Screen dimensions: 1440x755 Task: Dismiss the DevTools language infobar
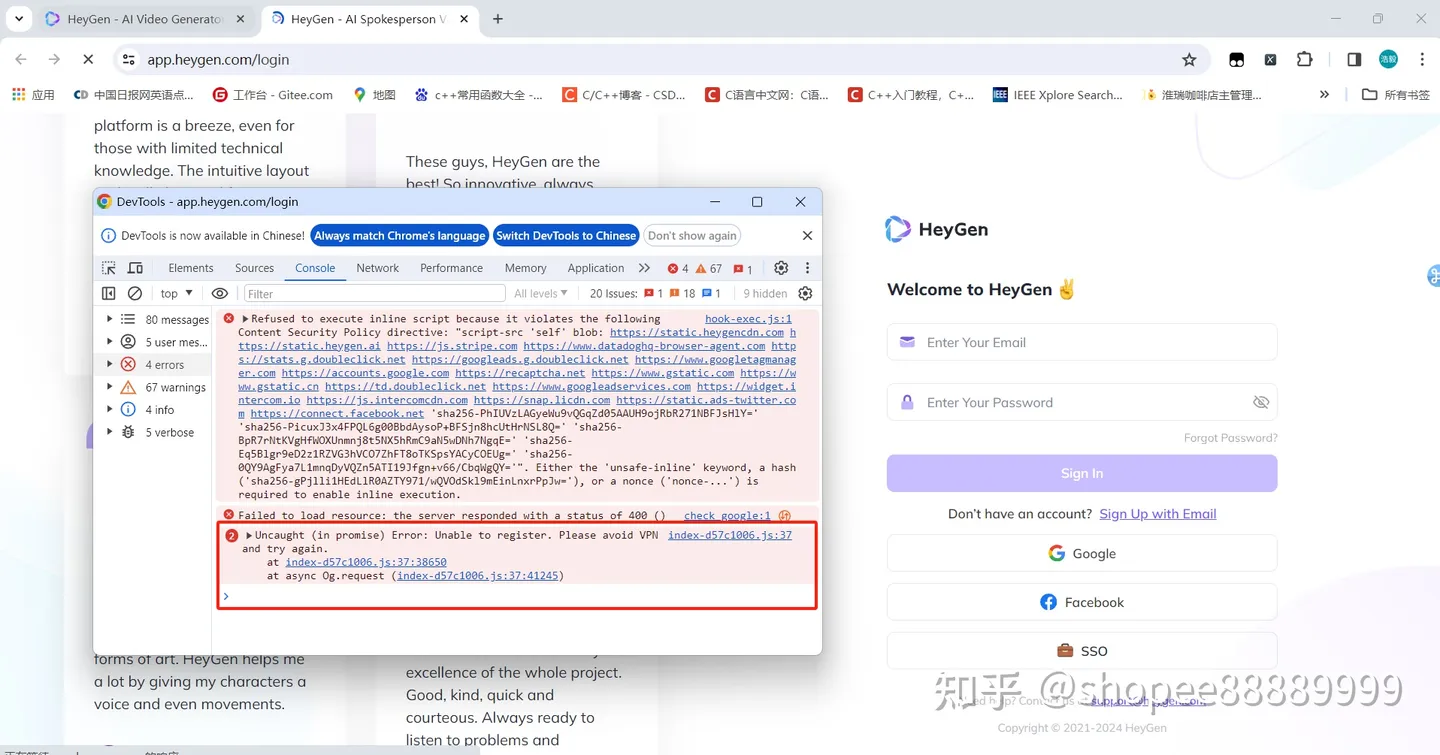coord(807,235)
